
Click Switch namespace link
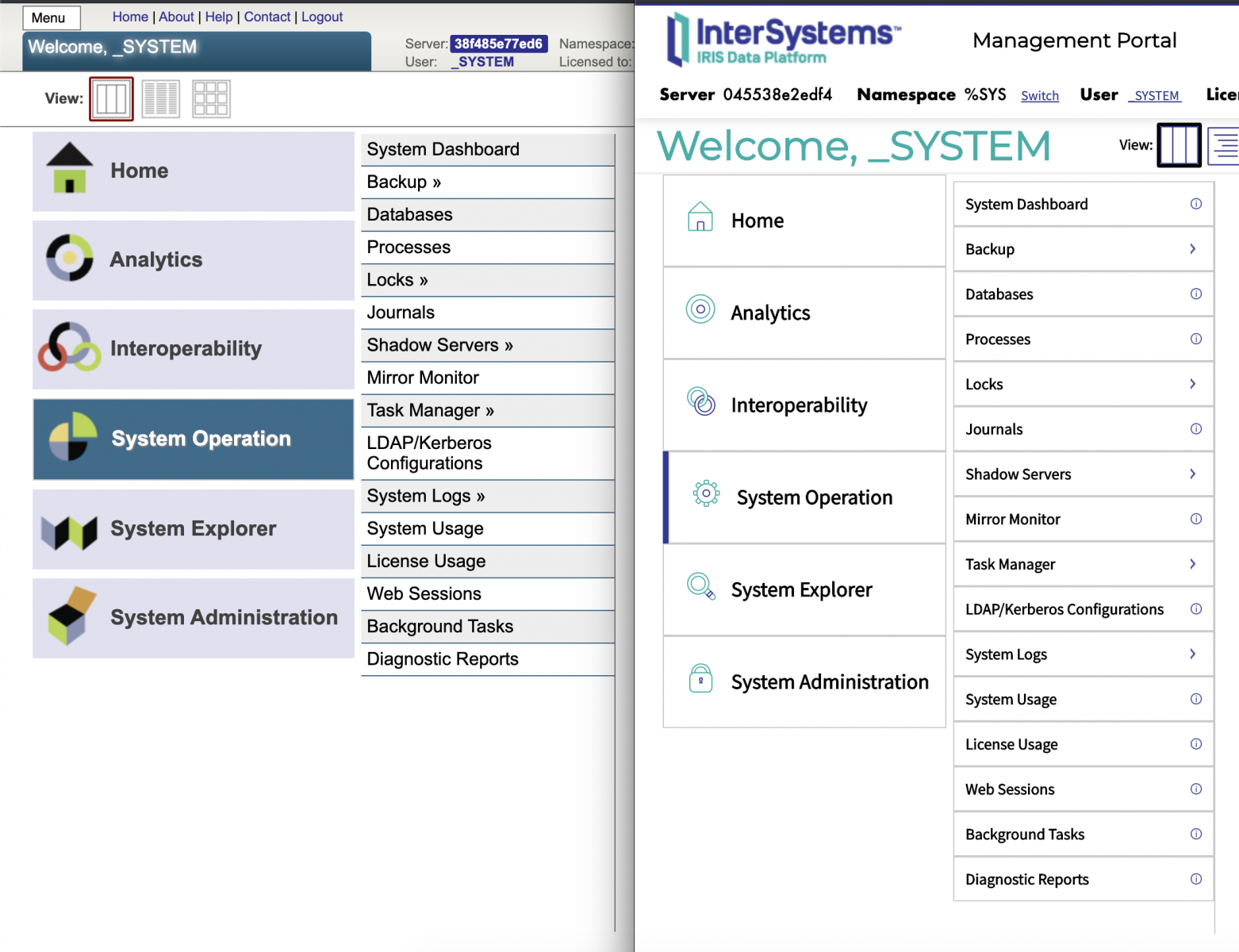tap(1040, 95)
